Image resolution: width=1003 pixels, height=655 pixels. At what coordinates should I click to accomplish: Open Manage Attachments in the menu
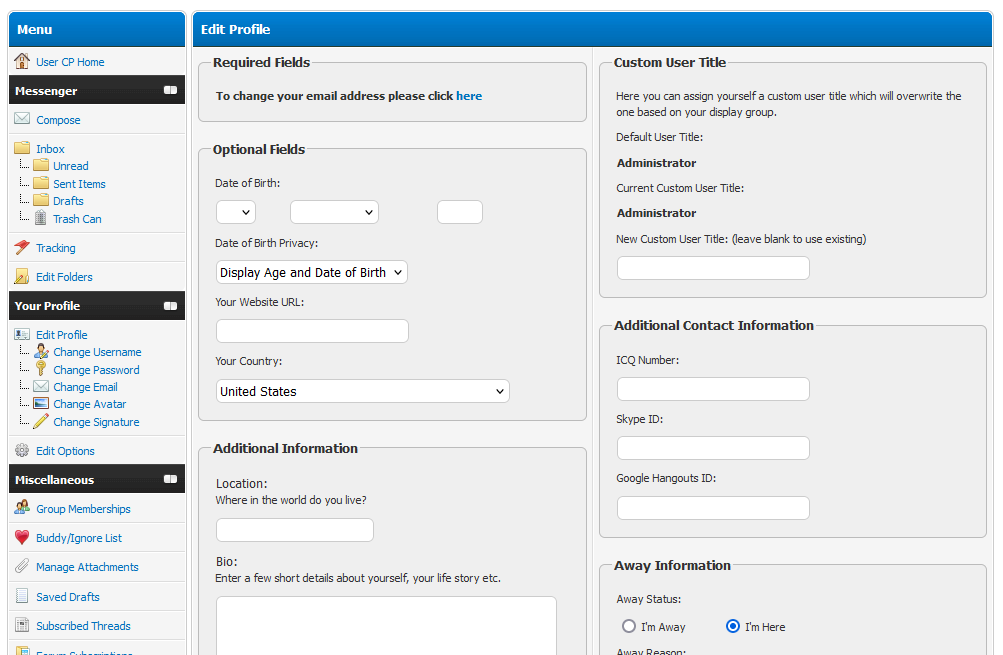[87, 566]
